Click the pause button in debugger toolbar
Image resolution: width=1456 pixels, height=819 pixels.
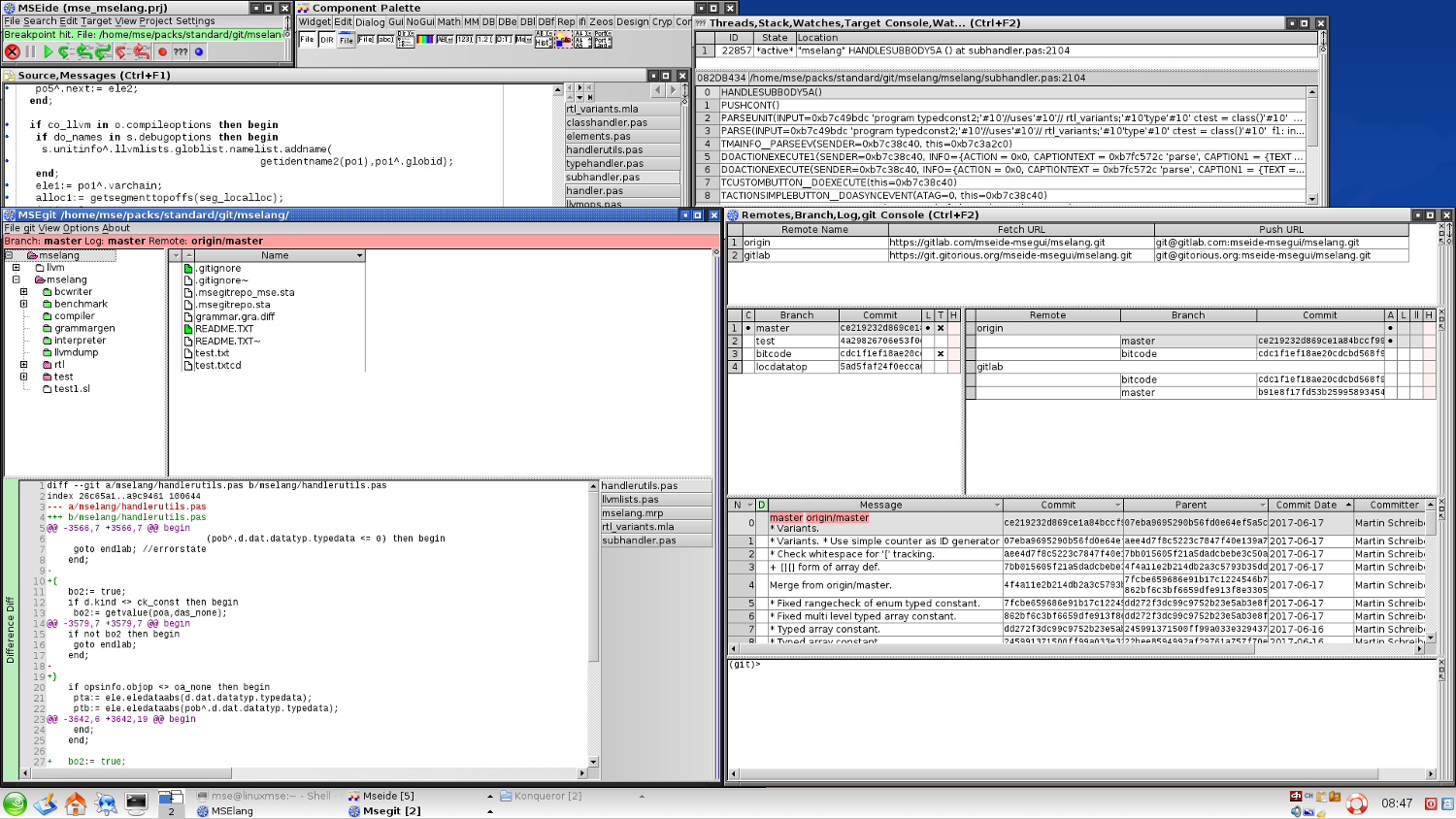[30, 52]
